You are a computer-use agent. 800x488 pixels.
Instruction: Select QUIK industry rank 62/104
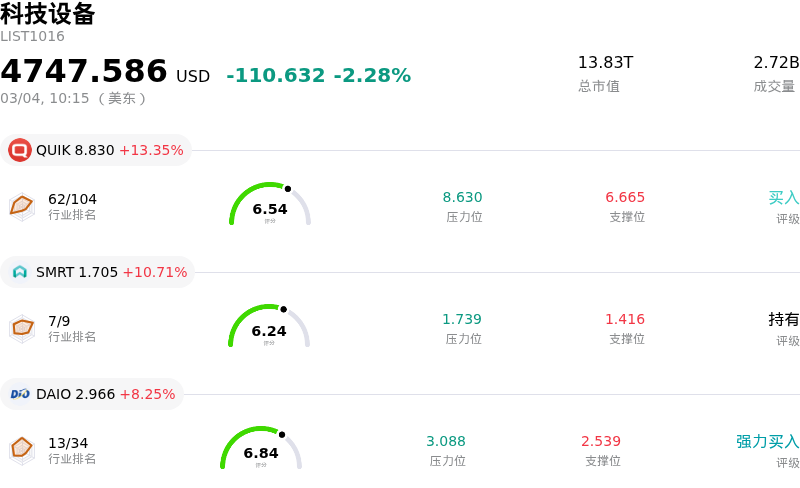coord(72,199)
